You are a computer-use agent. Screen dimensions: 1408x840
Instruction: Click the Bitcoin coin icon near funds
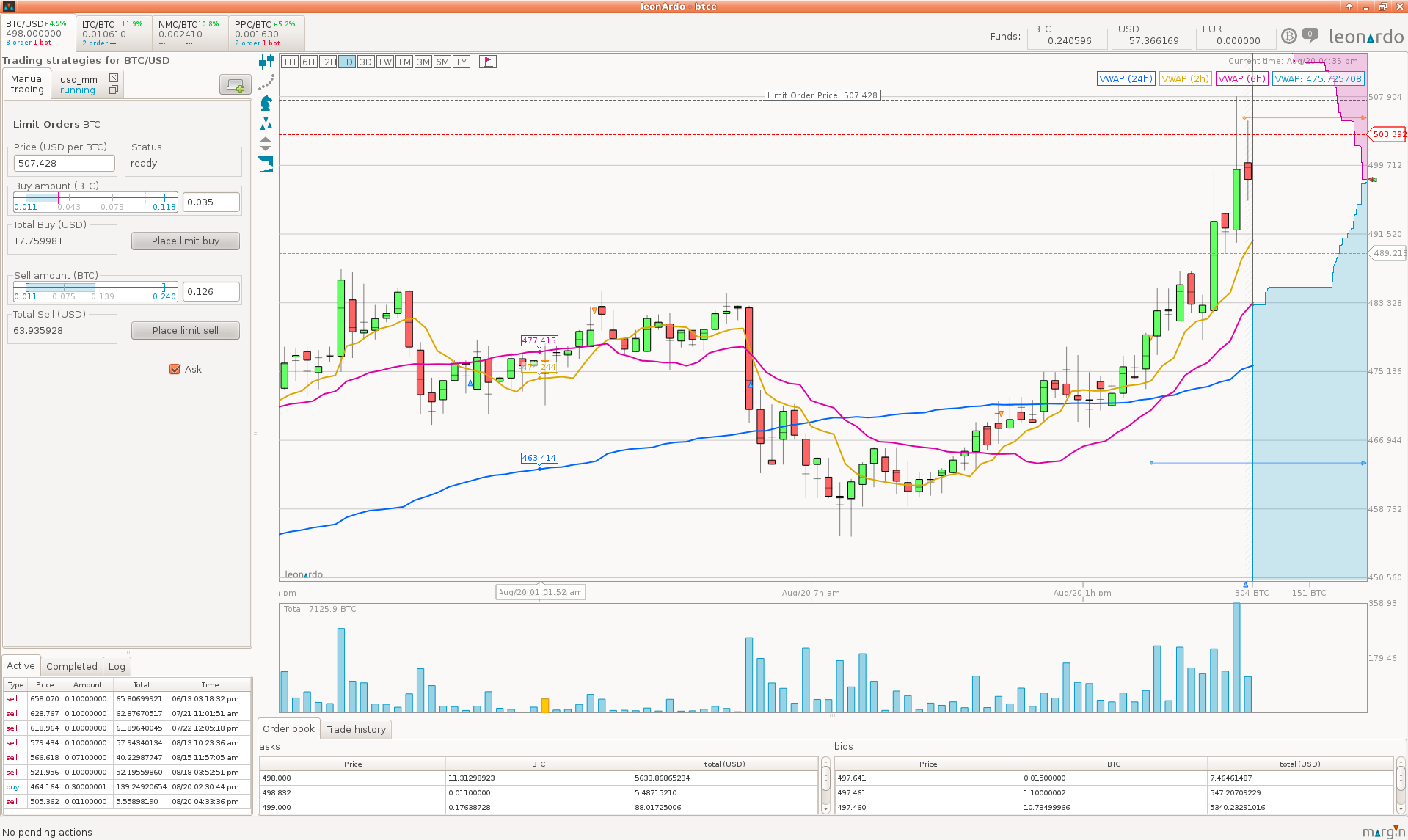(x=1289, y=36)
